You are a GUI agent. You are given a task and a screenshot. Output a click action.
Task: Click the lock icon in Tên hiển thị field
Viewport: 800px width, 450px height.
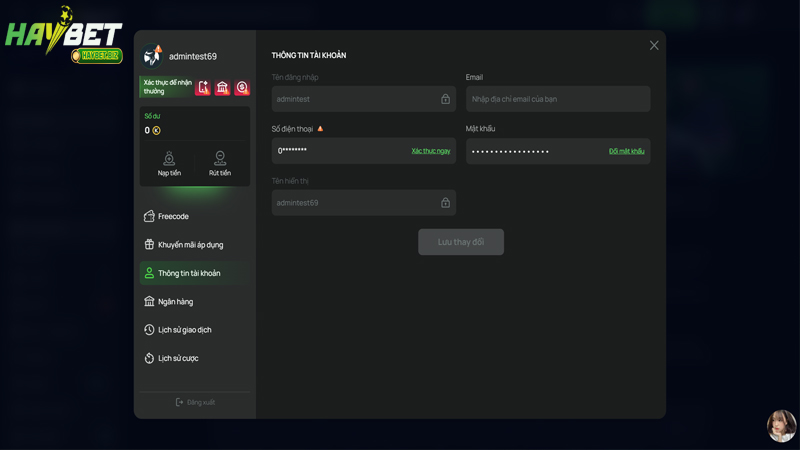(x=445, y=203)
